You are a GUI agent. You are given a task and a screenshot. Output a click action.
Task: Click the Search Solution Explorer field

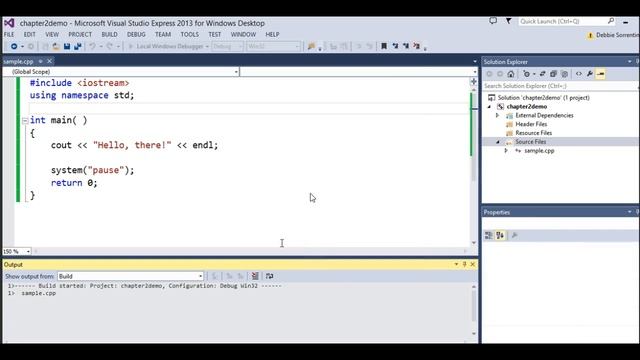tap(560, 86)
